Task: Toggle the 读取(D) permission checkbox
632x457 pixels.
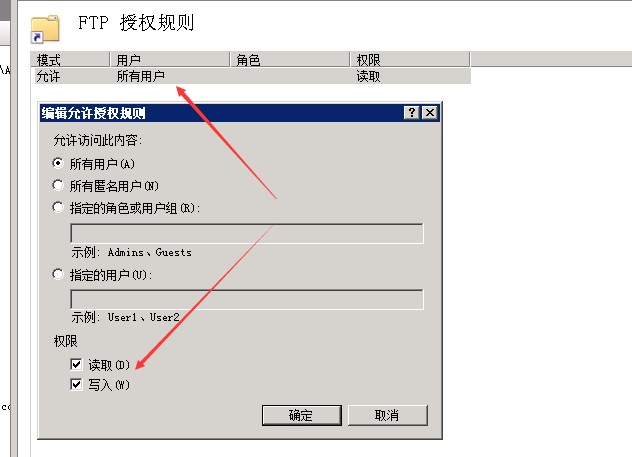Action: coord(76,364)
